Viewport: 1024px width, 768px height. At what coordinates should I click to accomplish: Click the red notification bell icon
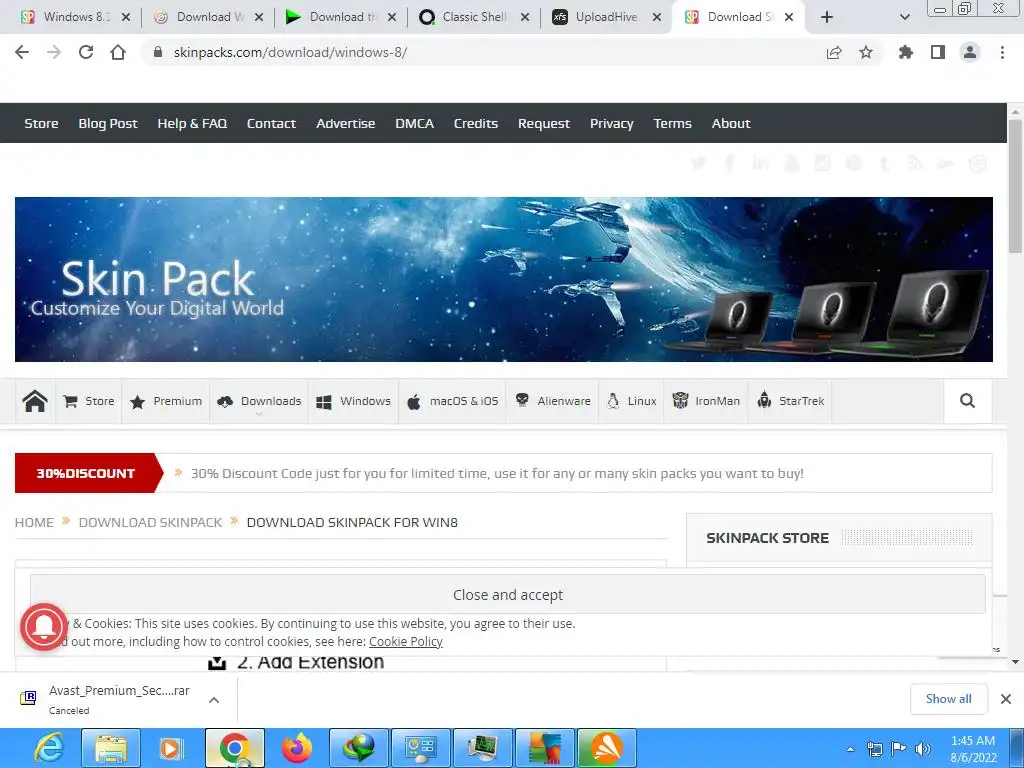(x=44, y=627)
